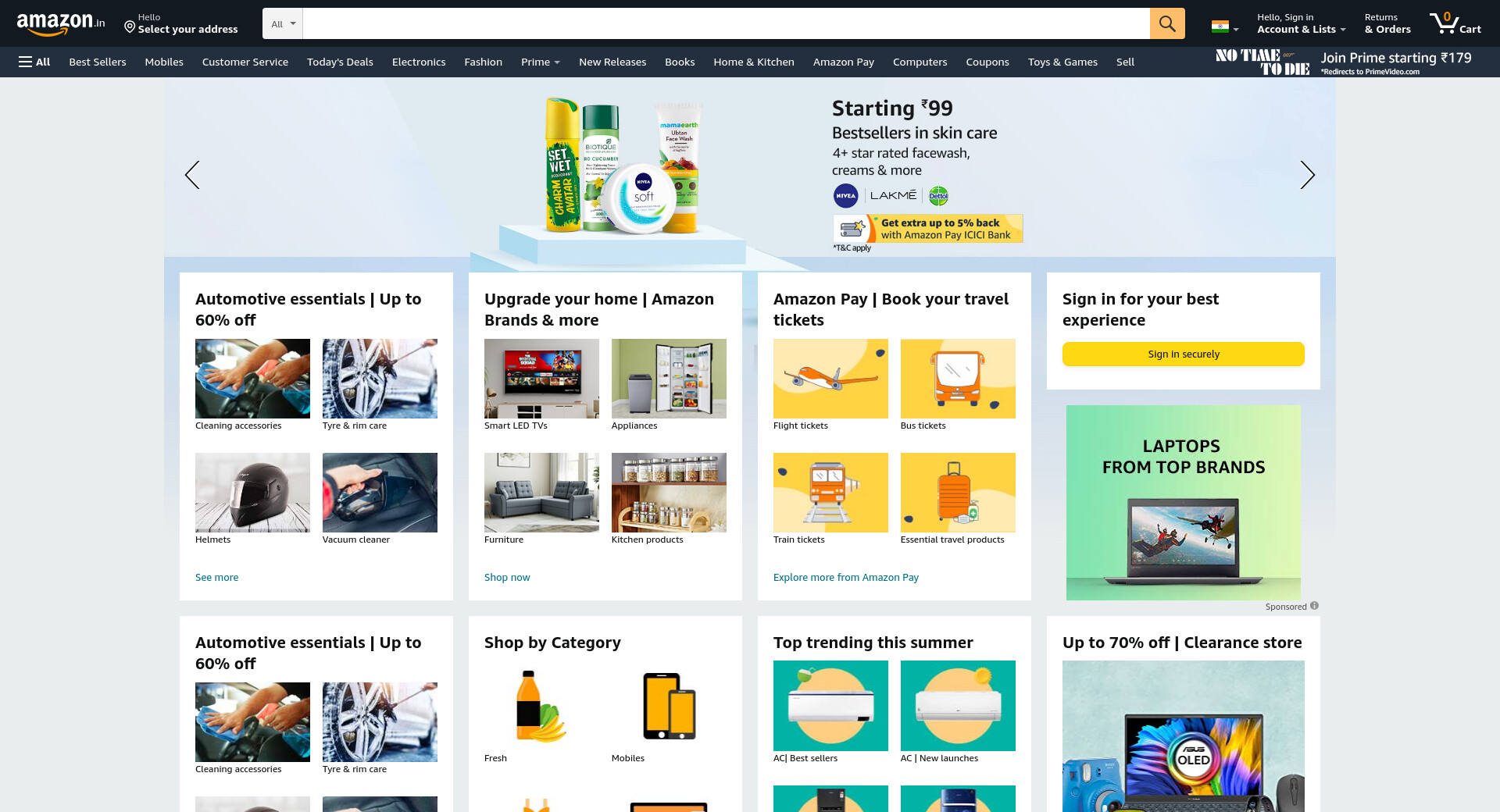1500x812 pixels.
Task: Click the Lakme brand logo in banner
Action: [x=893, y=196]
